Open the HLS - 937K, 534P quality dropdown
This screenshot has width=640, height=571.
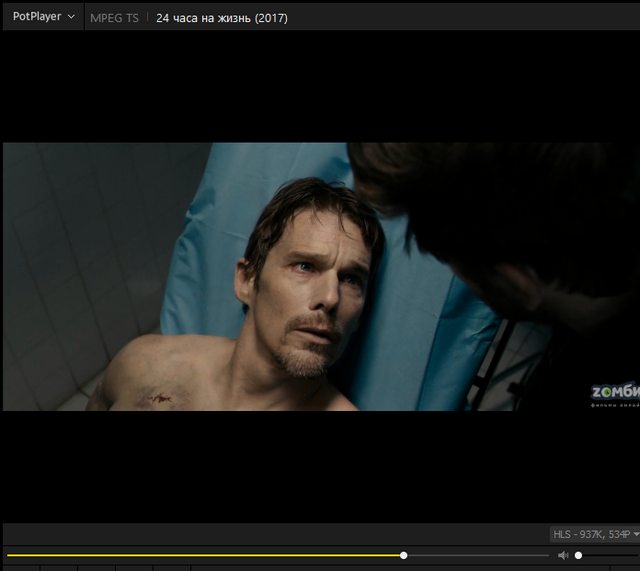tap(595, 534)
